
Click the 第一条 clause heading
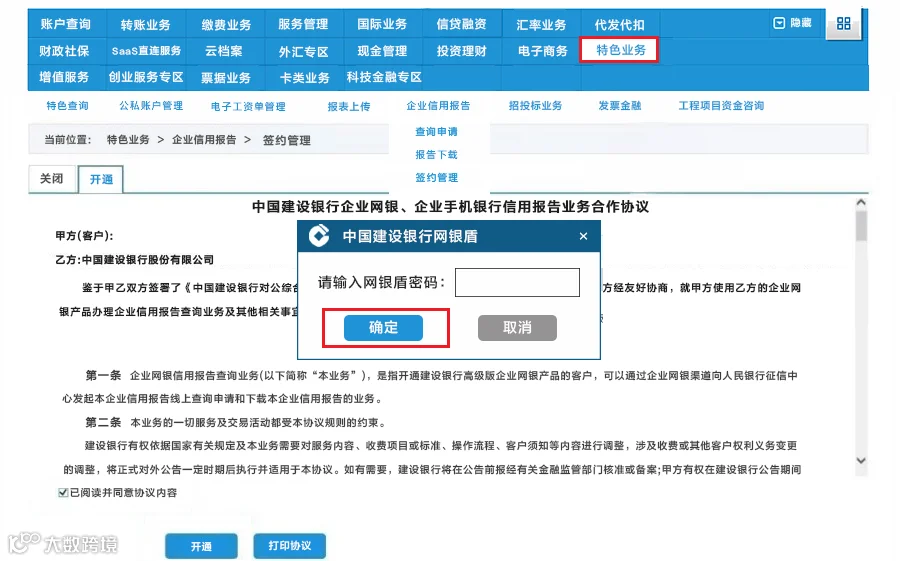[x=103, y=376]
